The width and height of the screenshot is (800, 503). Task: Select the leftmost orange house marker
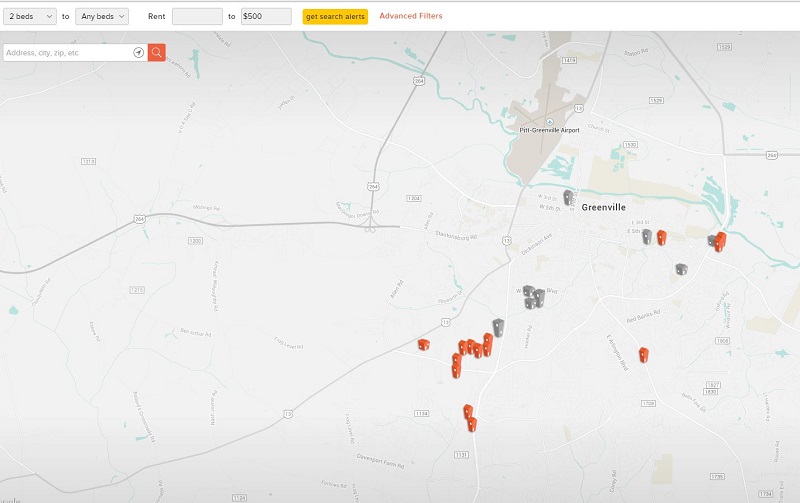pos(423,344)
